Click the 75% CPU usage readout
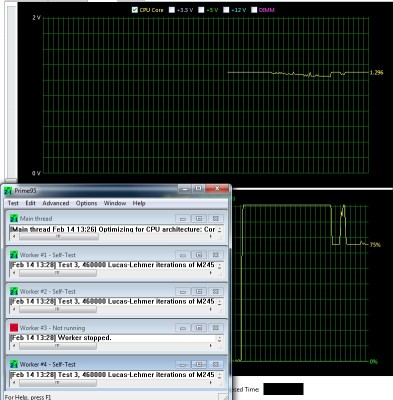 pyautogui.click(x=375, y=245)
